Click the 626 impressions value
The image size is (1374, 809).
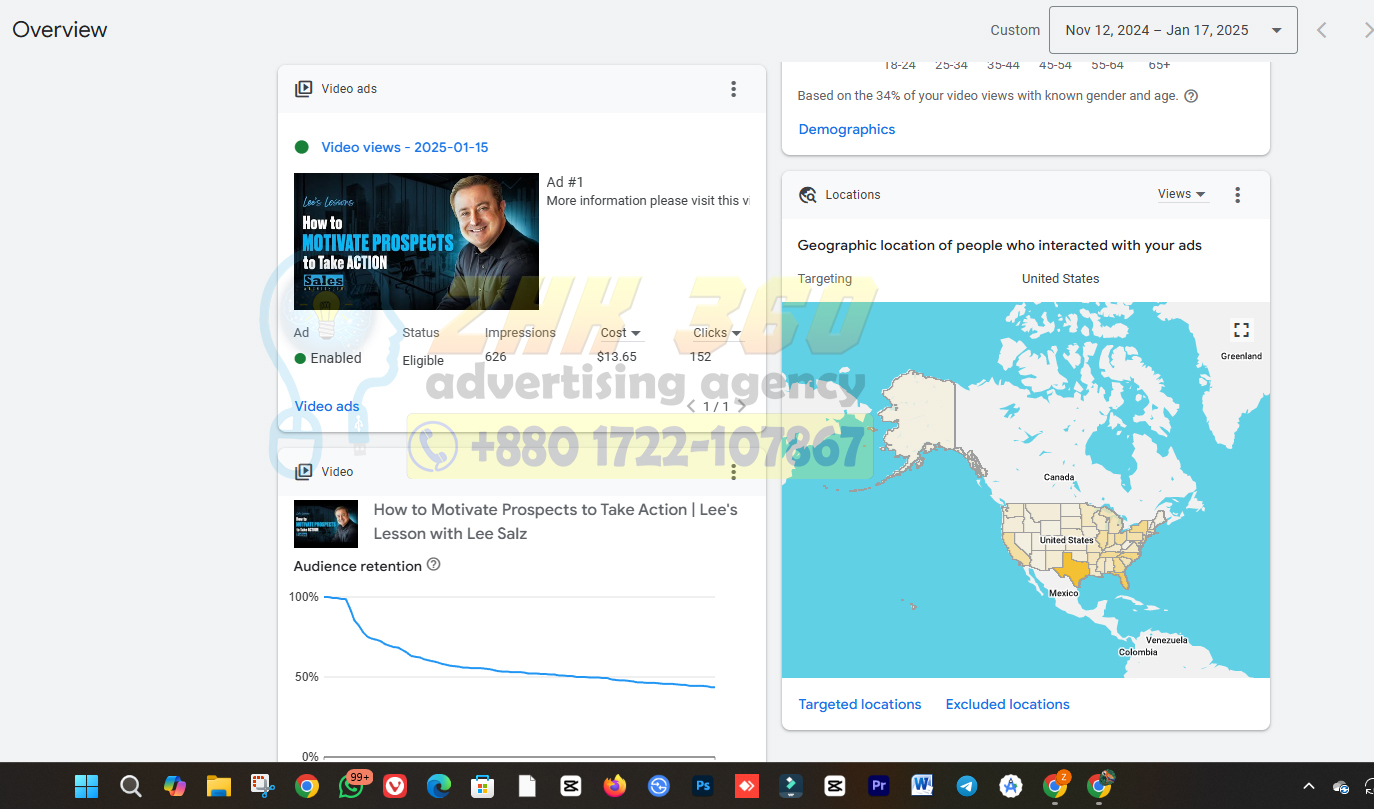point(496,356)
